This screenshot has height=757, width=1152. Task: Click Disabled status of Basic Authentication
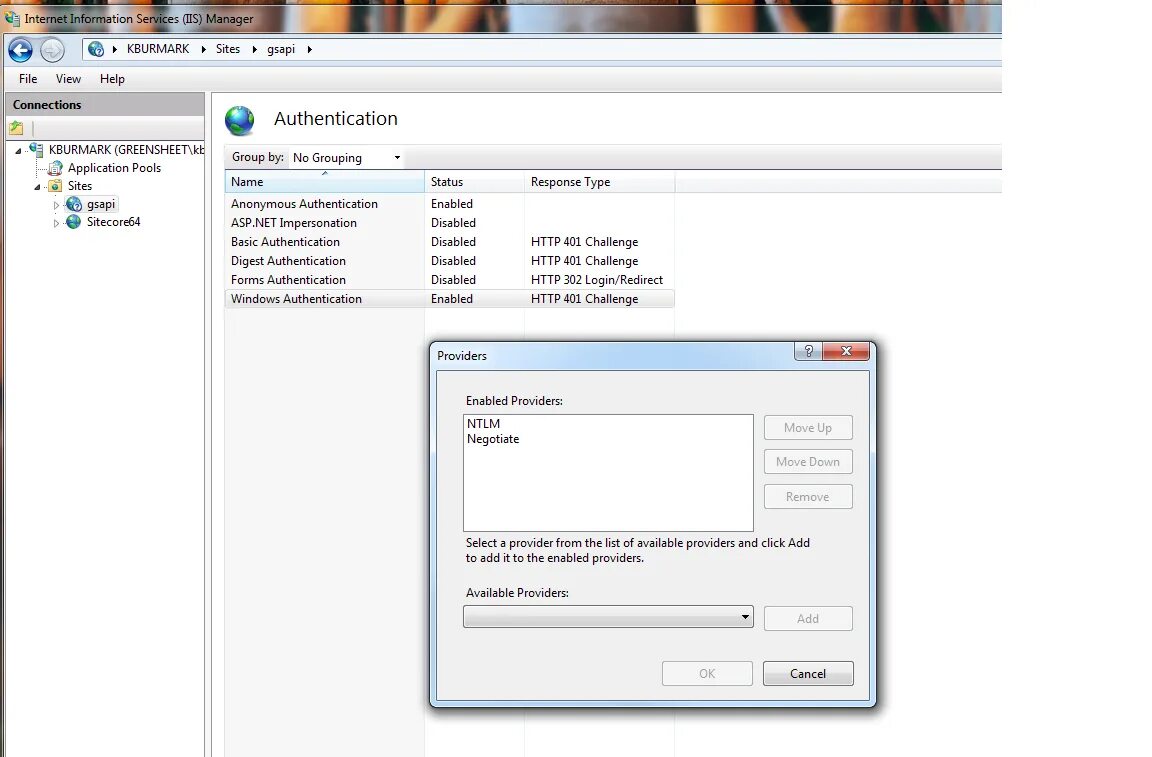pos(453,242)
